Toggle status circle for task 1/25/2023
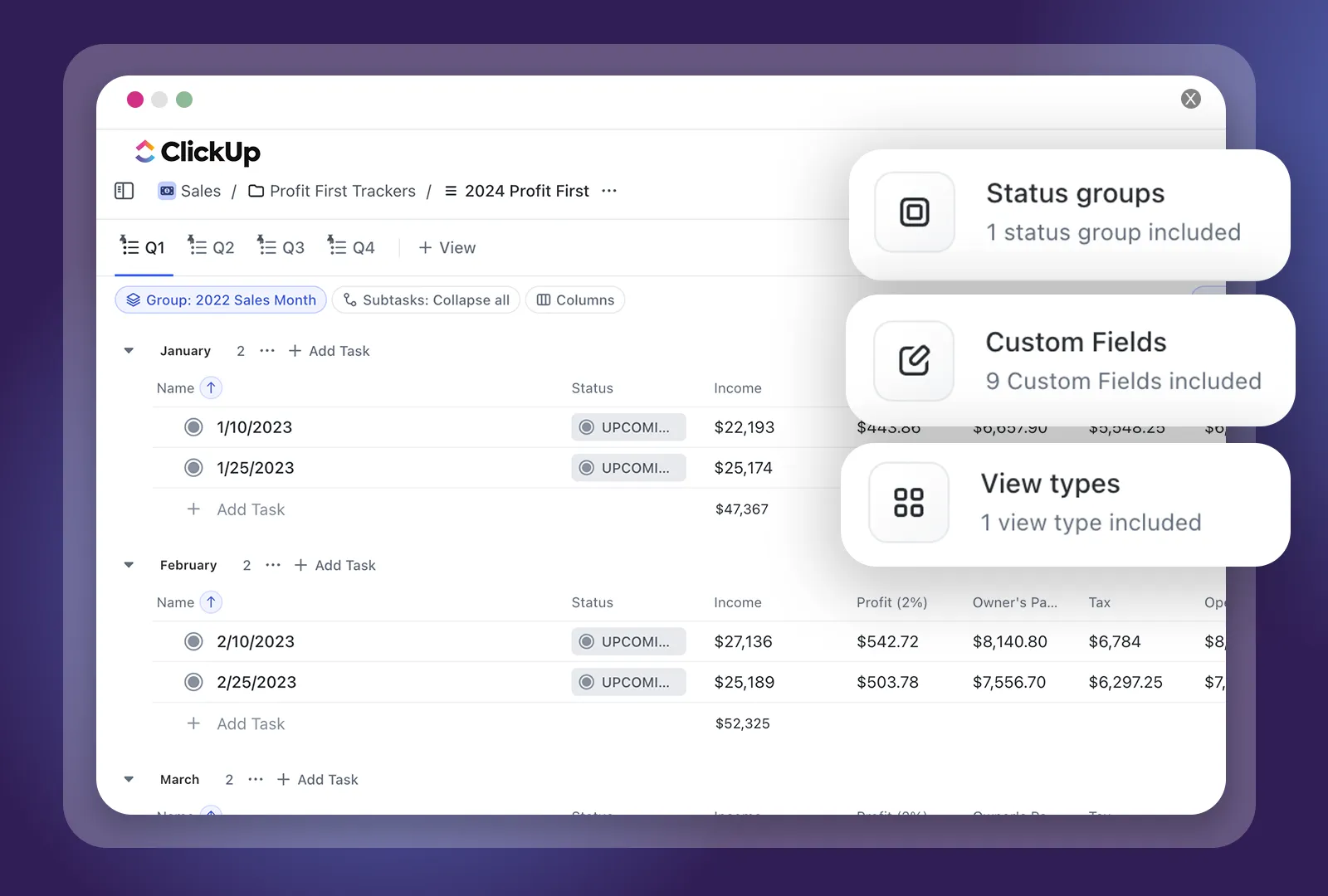 click(193, 468)
